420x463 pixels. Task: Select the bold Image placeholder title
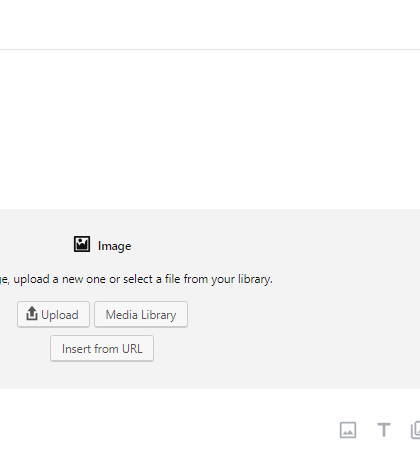pos(114,246)
